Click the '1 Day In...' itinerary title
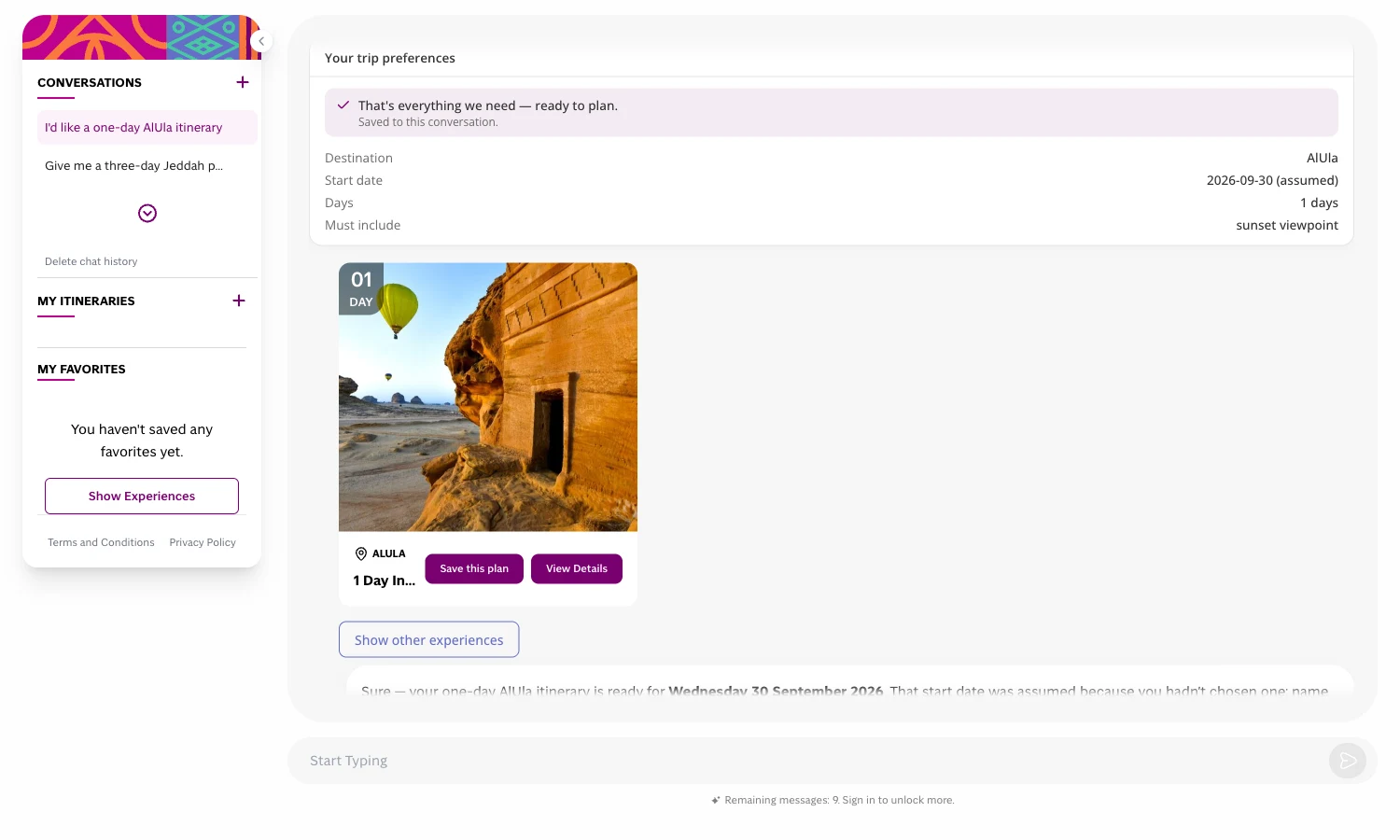 pyautogui.click(x=385, y=581)
